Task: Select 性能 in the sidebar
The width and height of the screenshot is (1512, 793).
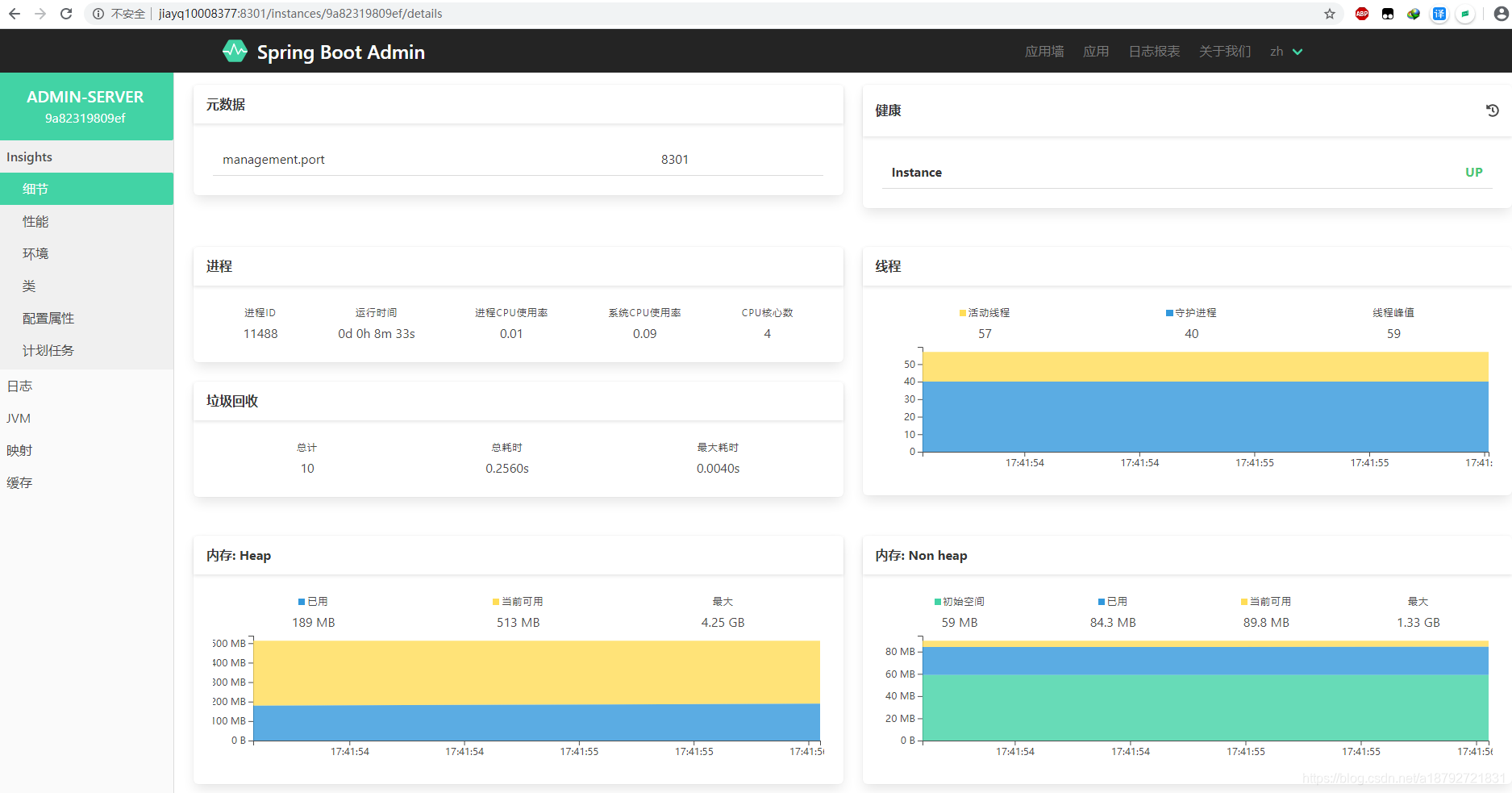Action: coord(86,221)
